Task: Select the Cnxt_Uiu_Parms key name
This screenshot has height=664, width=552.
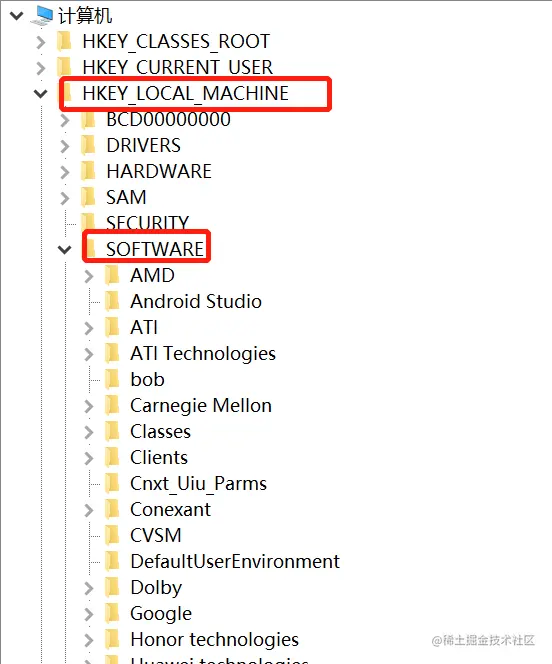Action: (199, 484)
